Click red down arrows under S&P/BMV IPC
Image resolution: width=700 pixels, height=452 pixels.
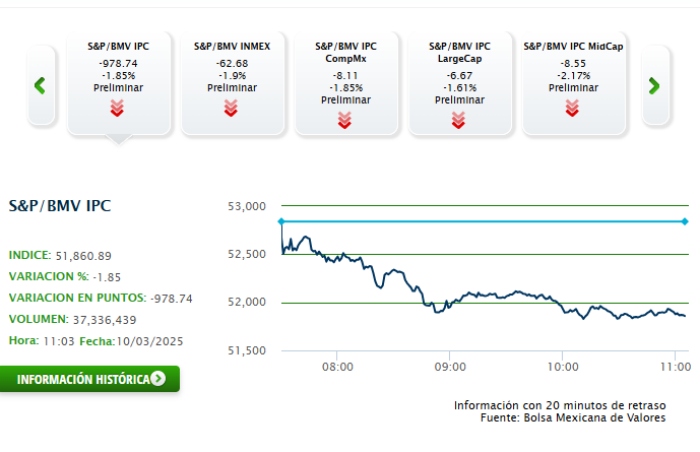click(118, 108)
